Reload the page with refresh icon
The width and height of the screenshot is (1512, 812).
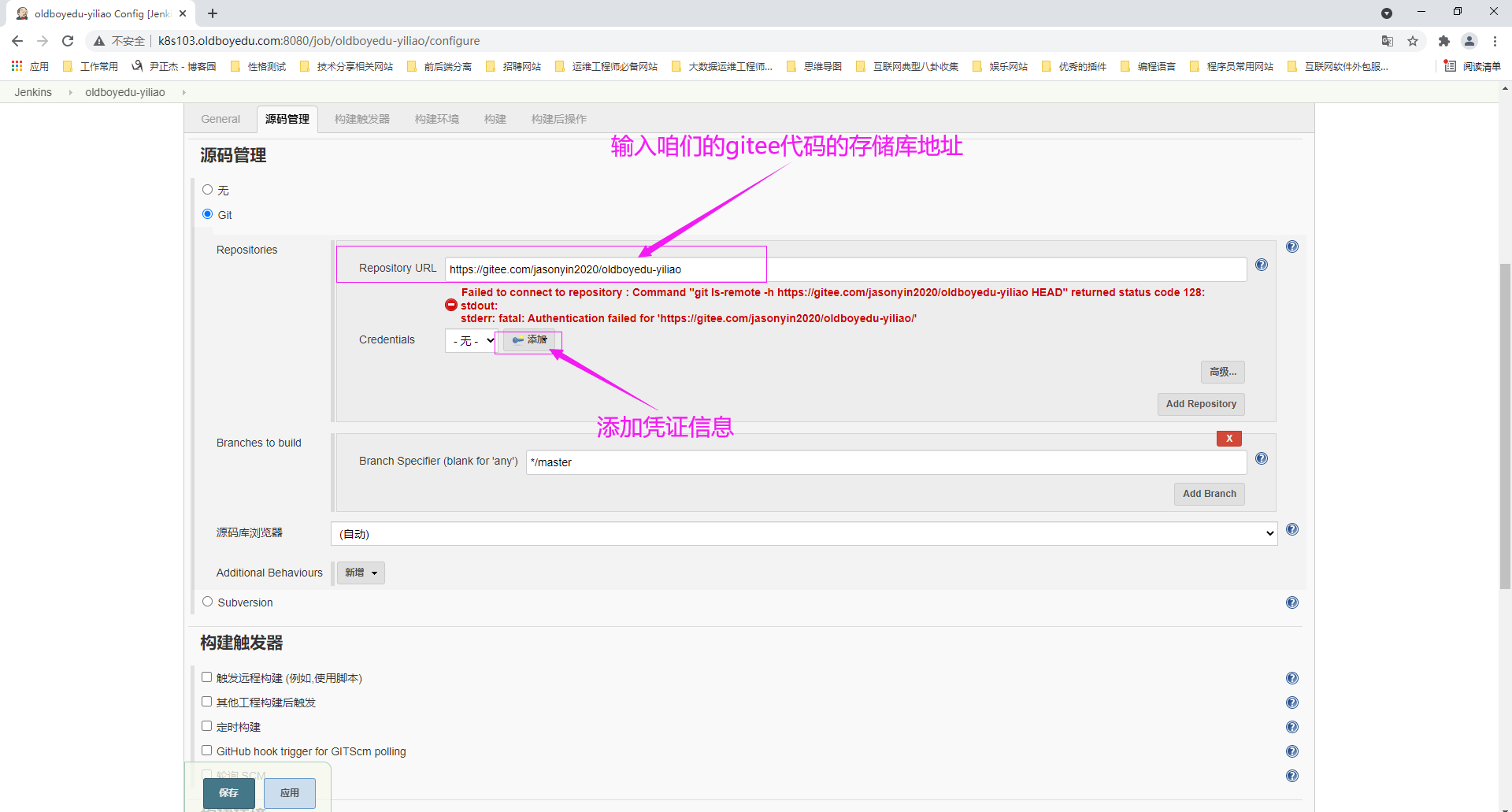[68, 41]
